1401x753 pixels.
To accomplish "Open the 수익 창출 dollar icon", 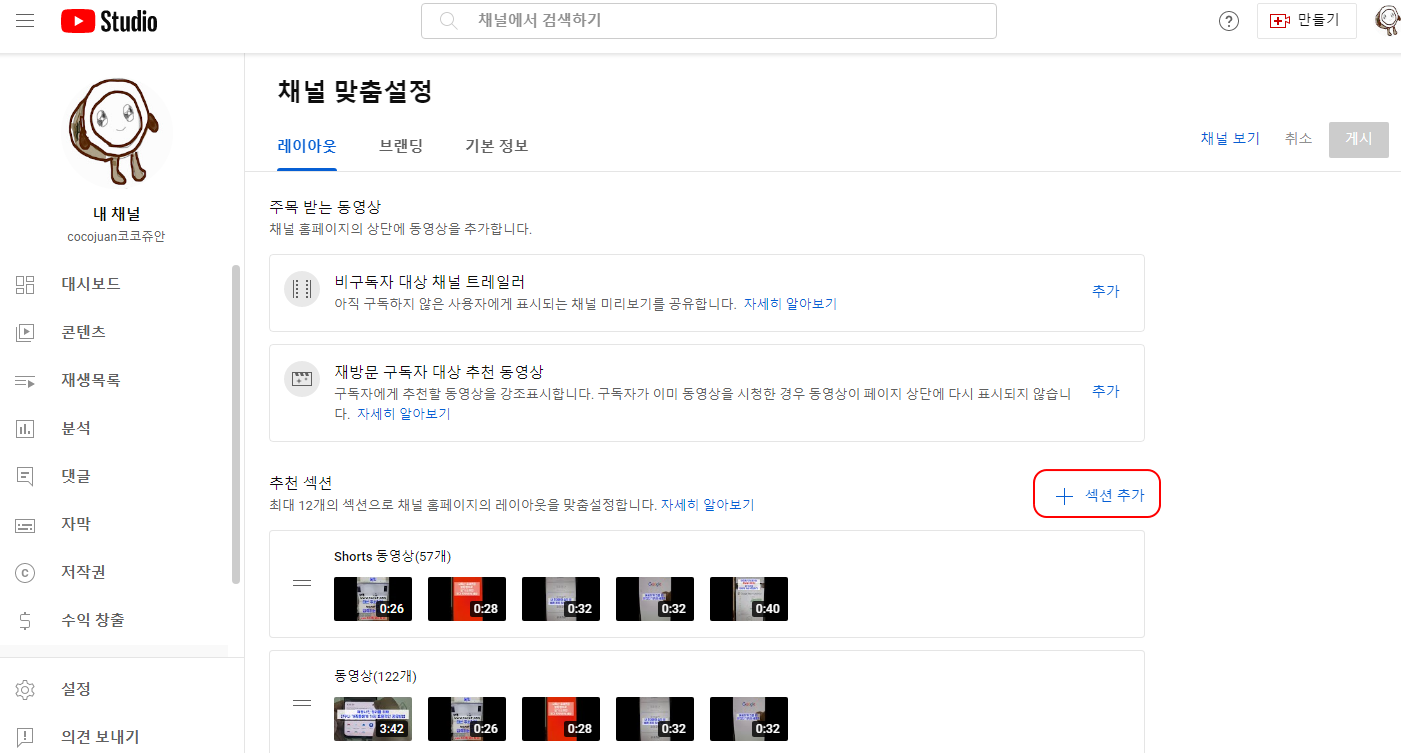I will 26,620.
